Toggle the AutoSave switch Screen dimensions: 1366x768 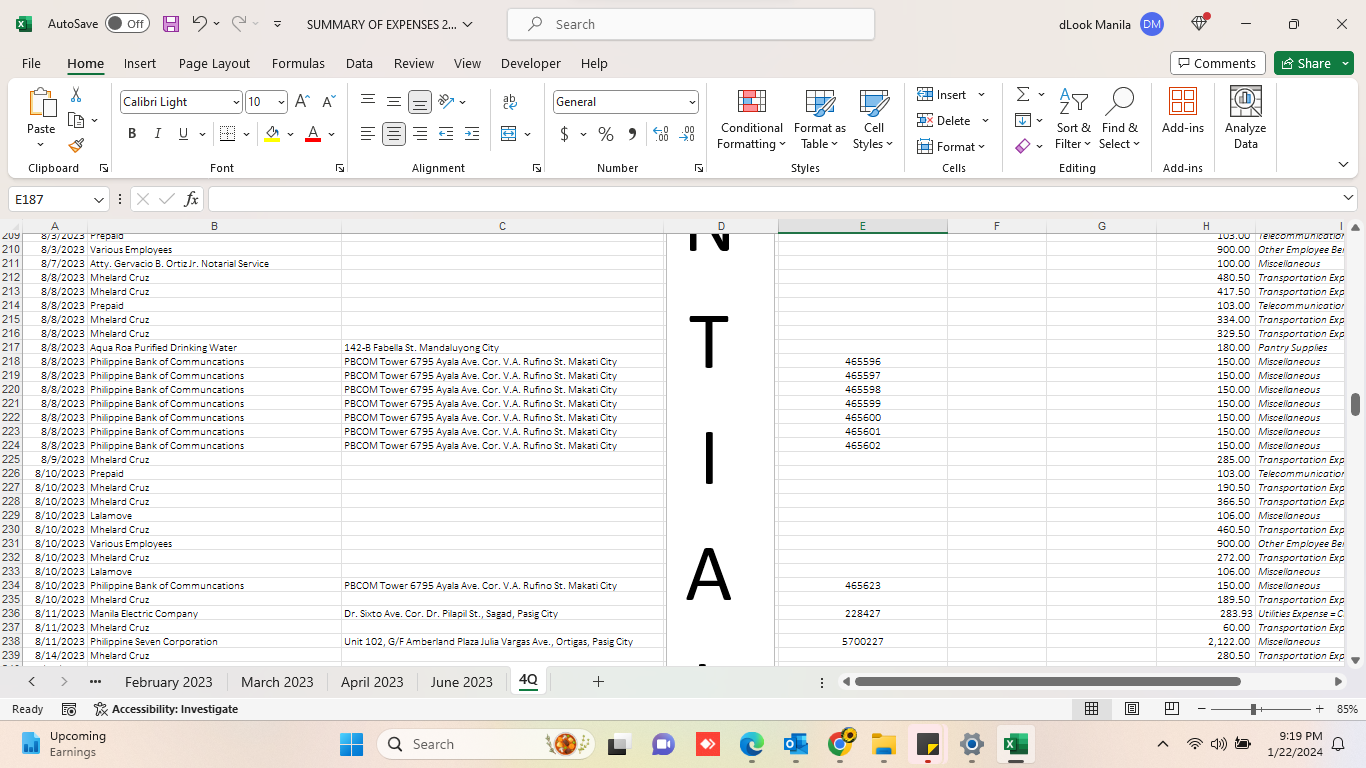pyautogui.click(x=127, y=24)
